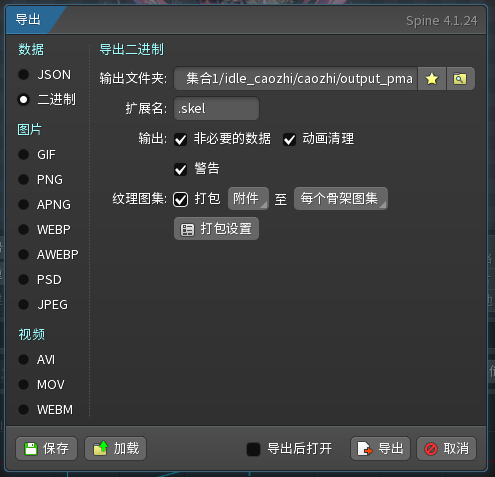495x477 pixels.
Task: Click the 导出 dialog title tab
Action: [x=28, y=20]
